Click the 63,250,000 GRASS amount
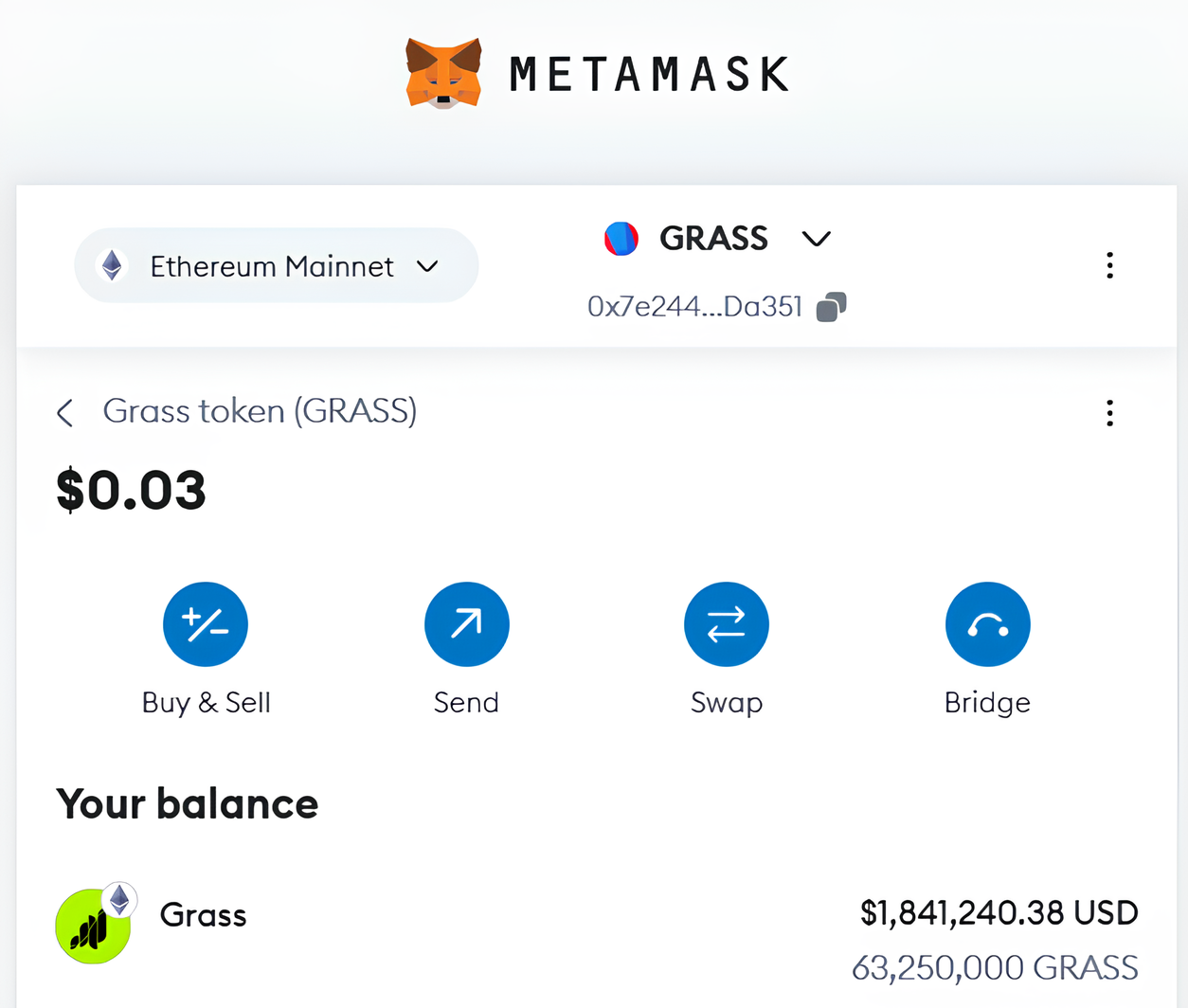This screenshot has width=1188, height=1008. (995, 967)
